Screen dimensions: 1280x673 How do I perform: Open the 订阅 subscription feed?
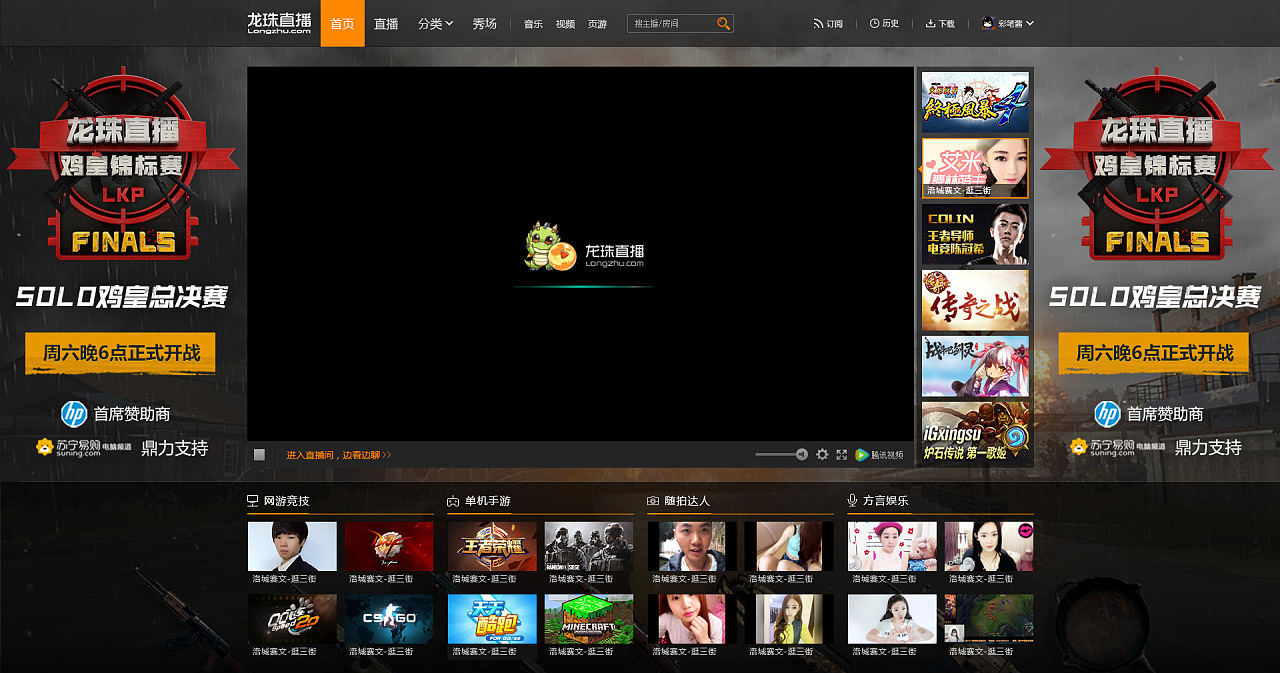[828, 23]
